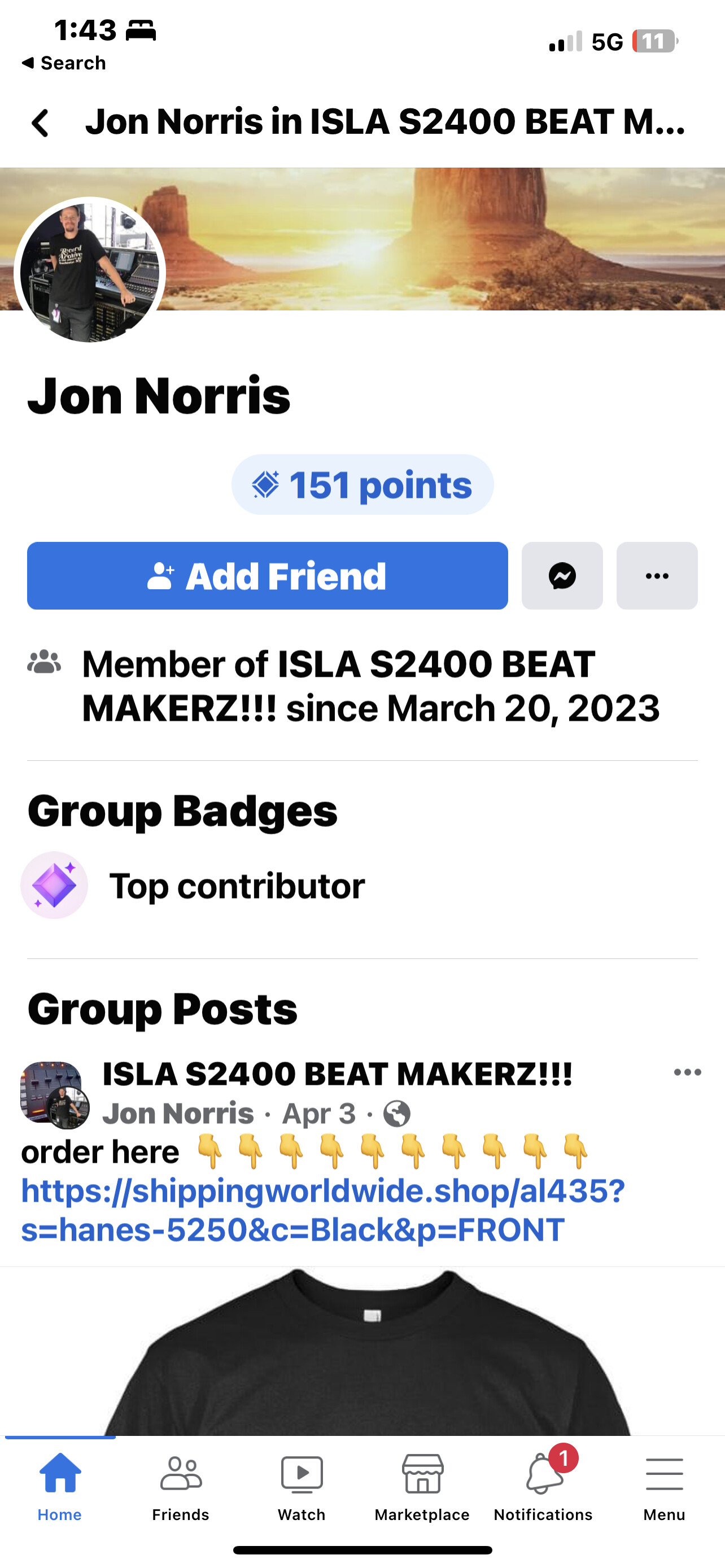Open the group post options menu
The image size is (725, 1568).
tap(687, 1073)
